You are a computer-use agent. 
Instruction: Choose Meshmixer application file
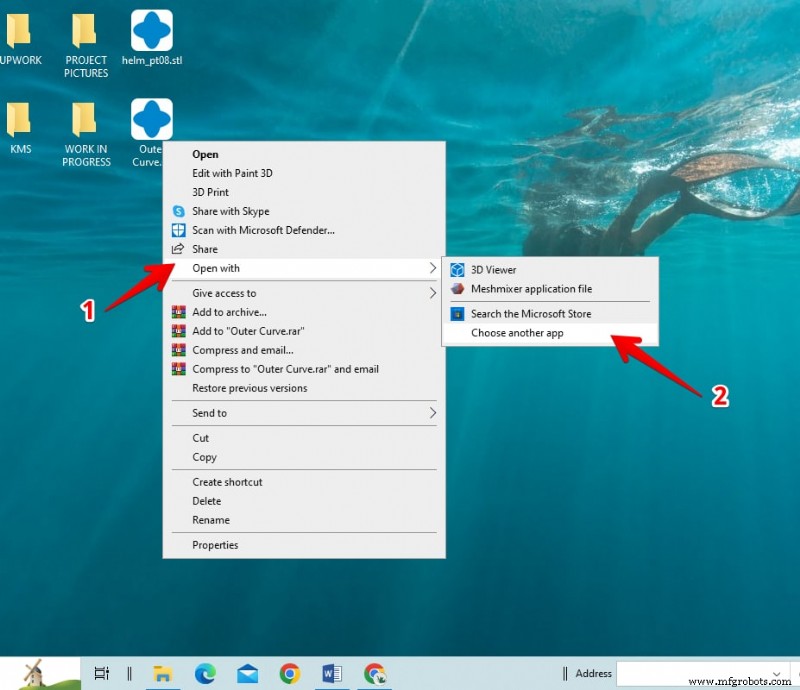(550, 289)
